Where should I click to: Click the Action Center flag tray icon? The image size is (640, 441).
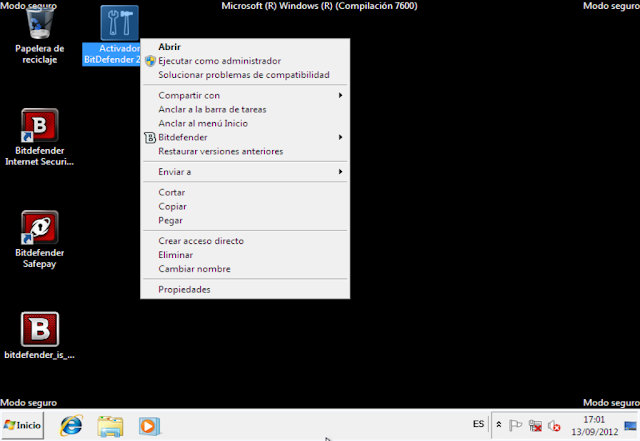point(516,426)
